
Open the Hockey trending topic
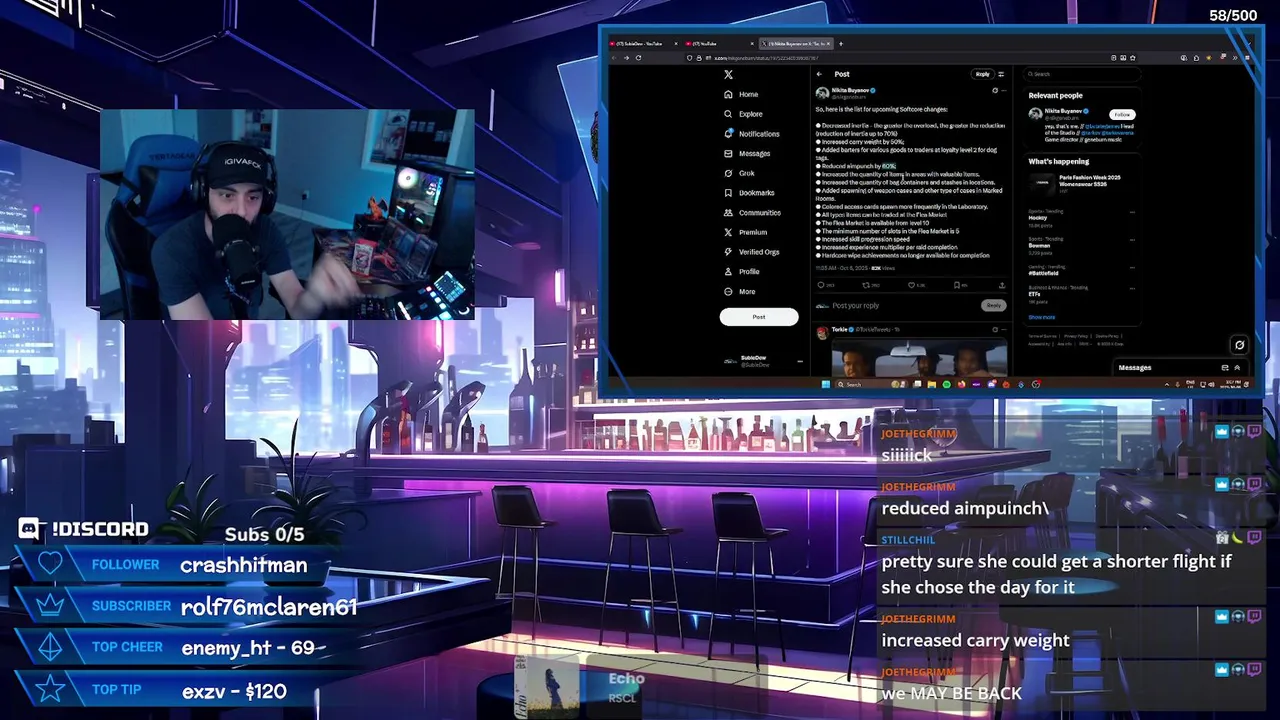(x=1082, y=220)
